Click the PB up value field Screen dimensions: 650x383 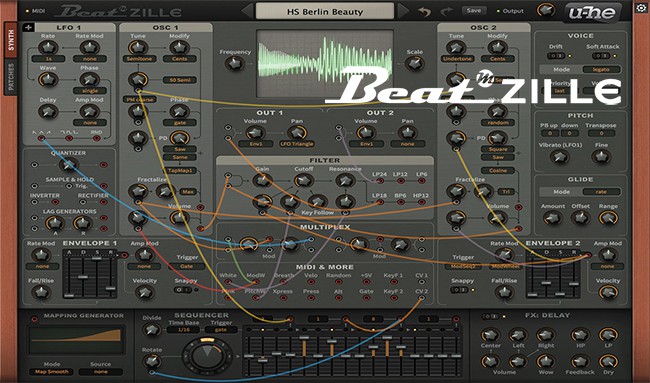tap(550, 133)
